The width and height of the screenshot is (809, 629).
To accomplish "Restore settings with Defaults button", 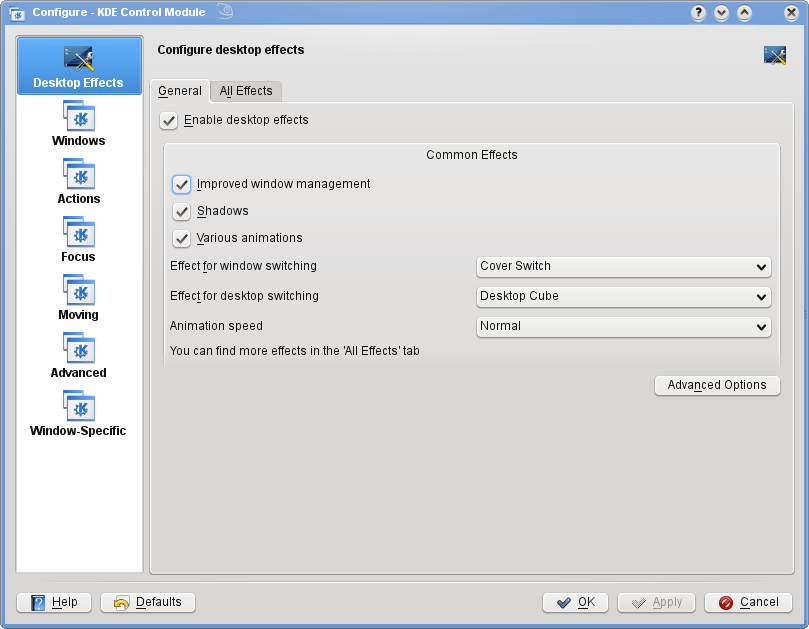I will click(x=148, y=602).
